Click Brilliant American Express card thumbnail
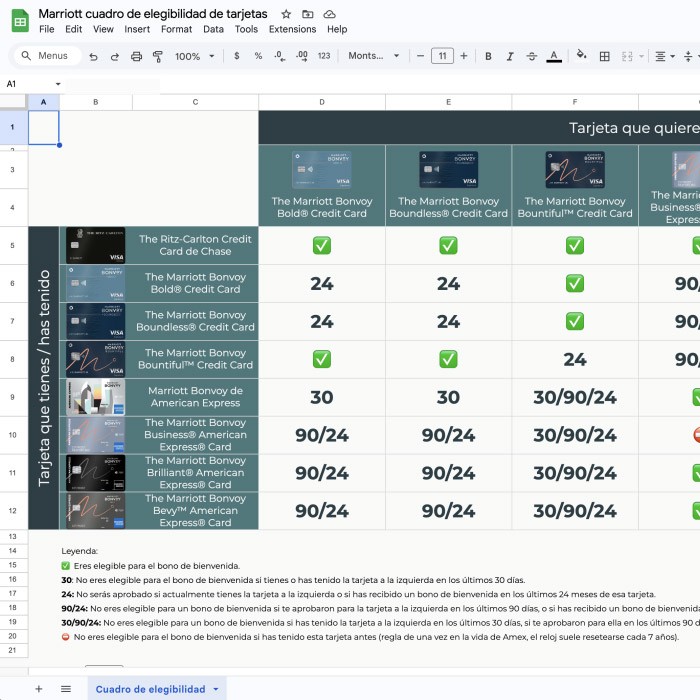Image resolution: width=700 pixels, height=700 pixels. [96, 473]
